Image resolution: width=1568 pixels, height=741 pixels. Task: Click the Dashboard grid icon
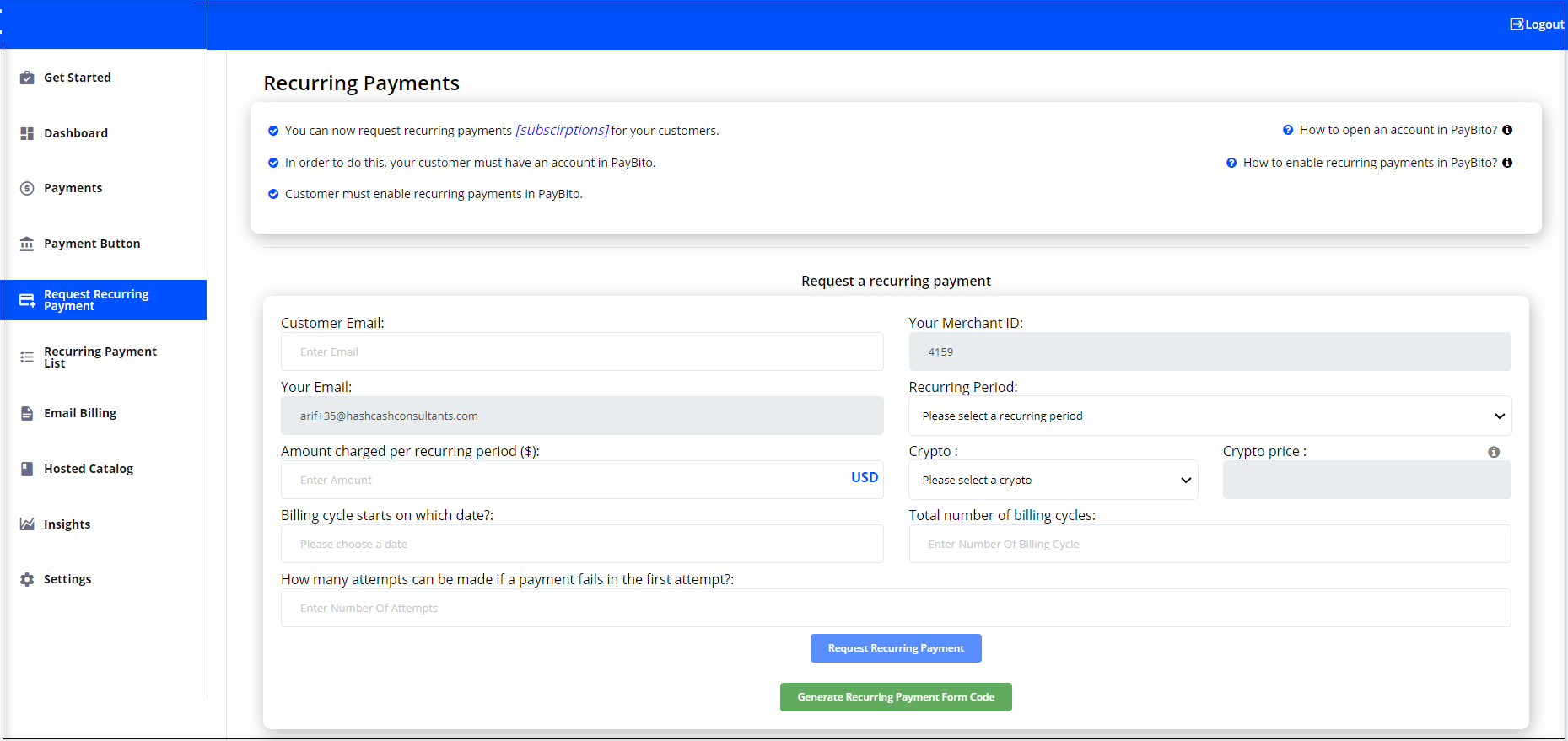(x=27, y=133)
